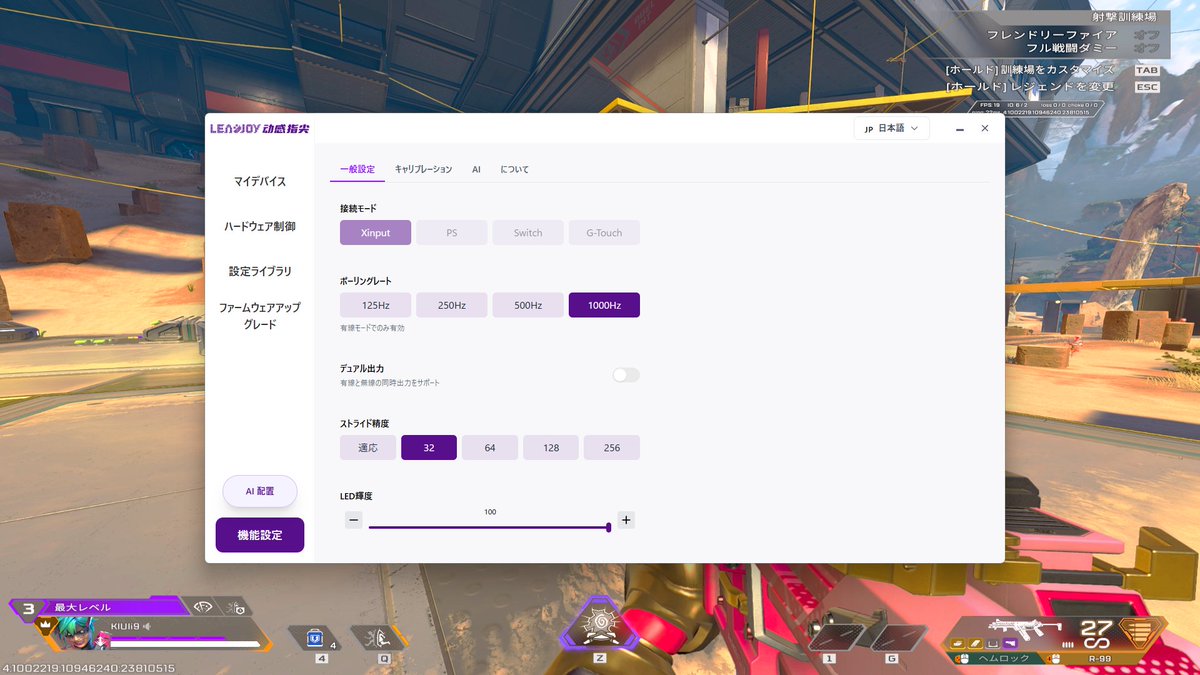1200x675 pixels.
Task: Click the Z ability icon in game HUD
Action: click(x=600, y=628)
